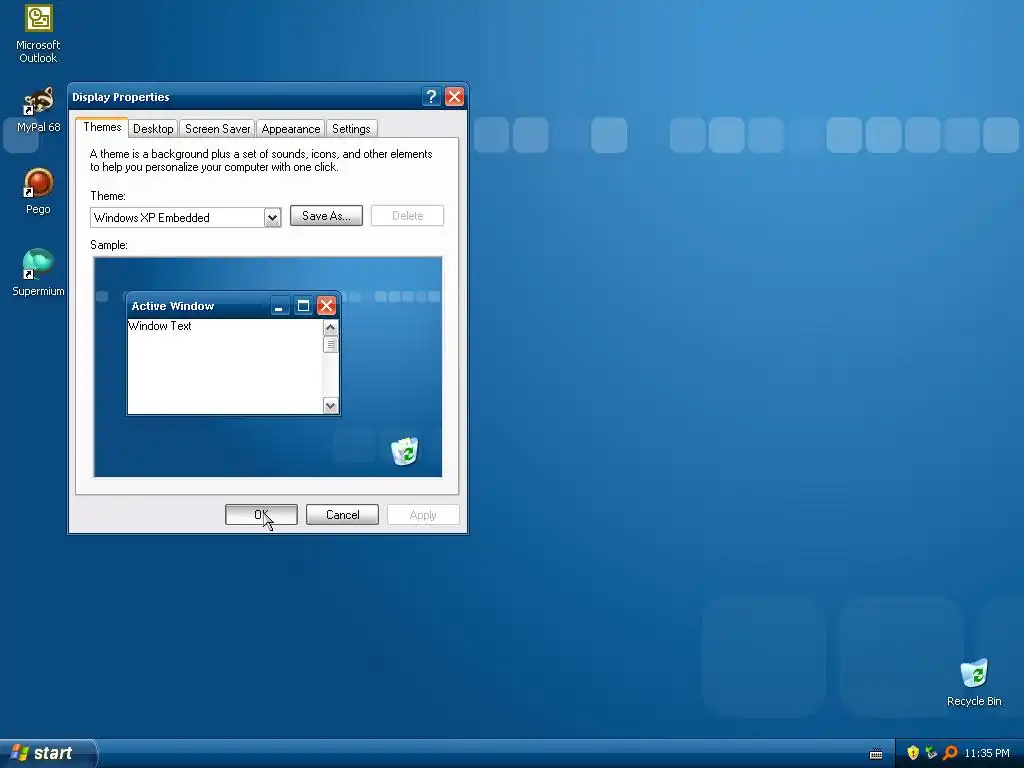This screenshot has height=768, width=1024.
Task: Select the Supermium desktop shortcut
Action: (38, 273)
